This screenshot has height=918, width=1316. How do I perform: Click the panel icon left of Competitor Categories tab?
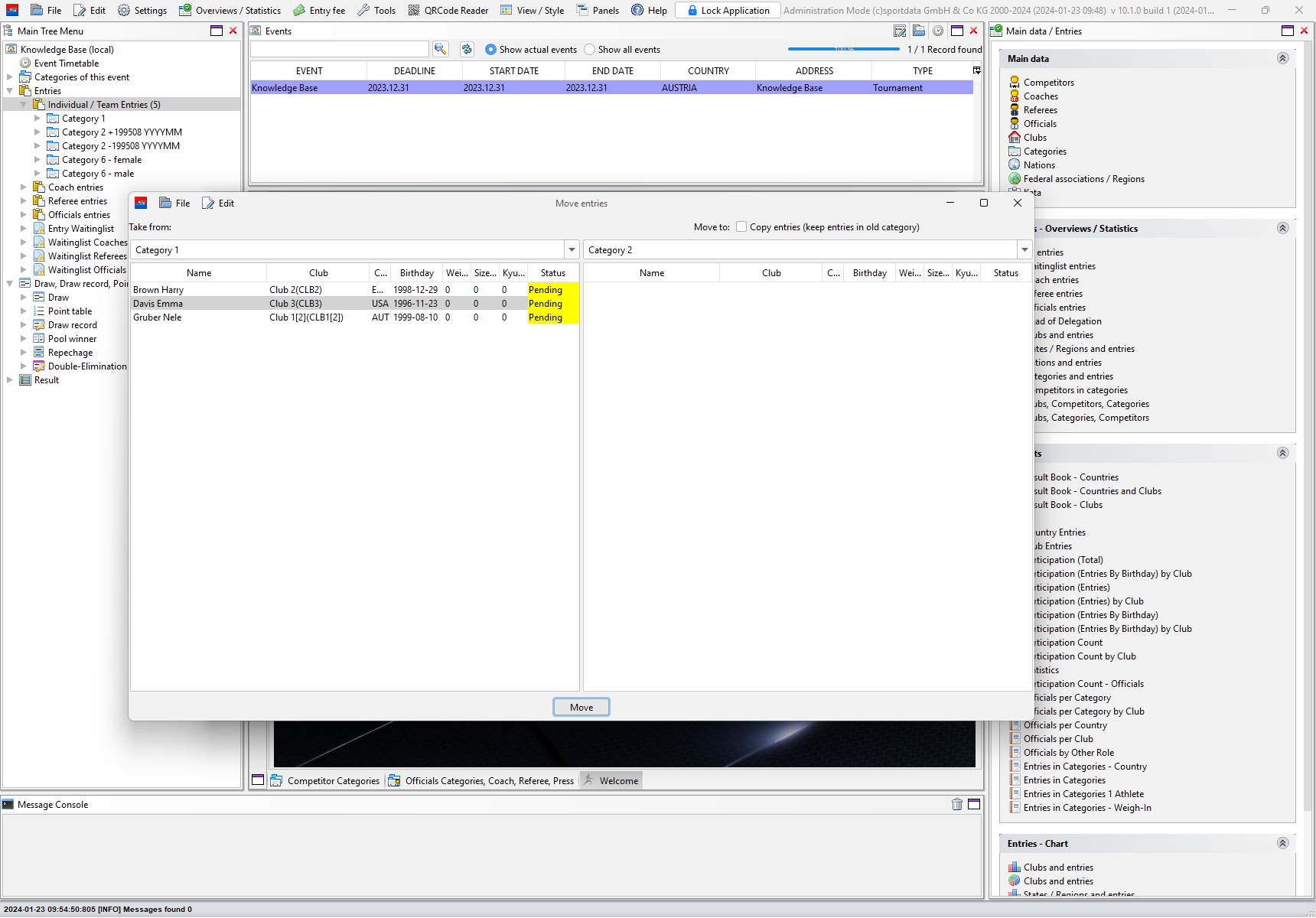tap(258, 780)
